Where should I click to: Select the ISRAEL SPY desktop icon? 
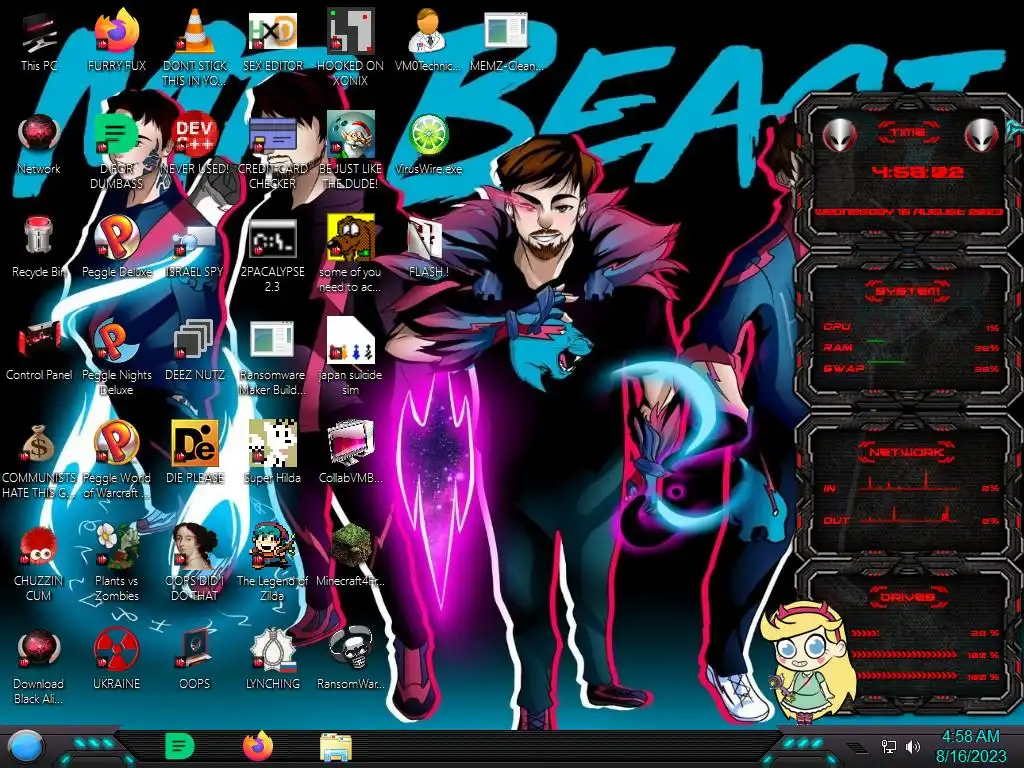tap(195, 239)
